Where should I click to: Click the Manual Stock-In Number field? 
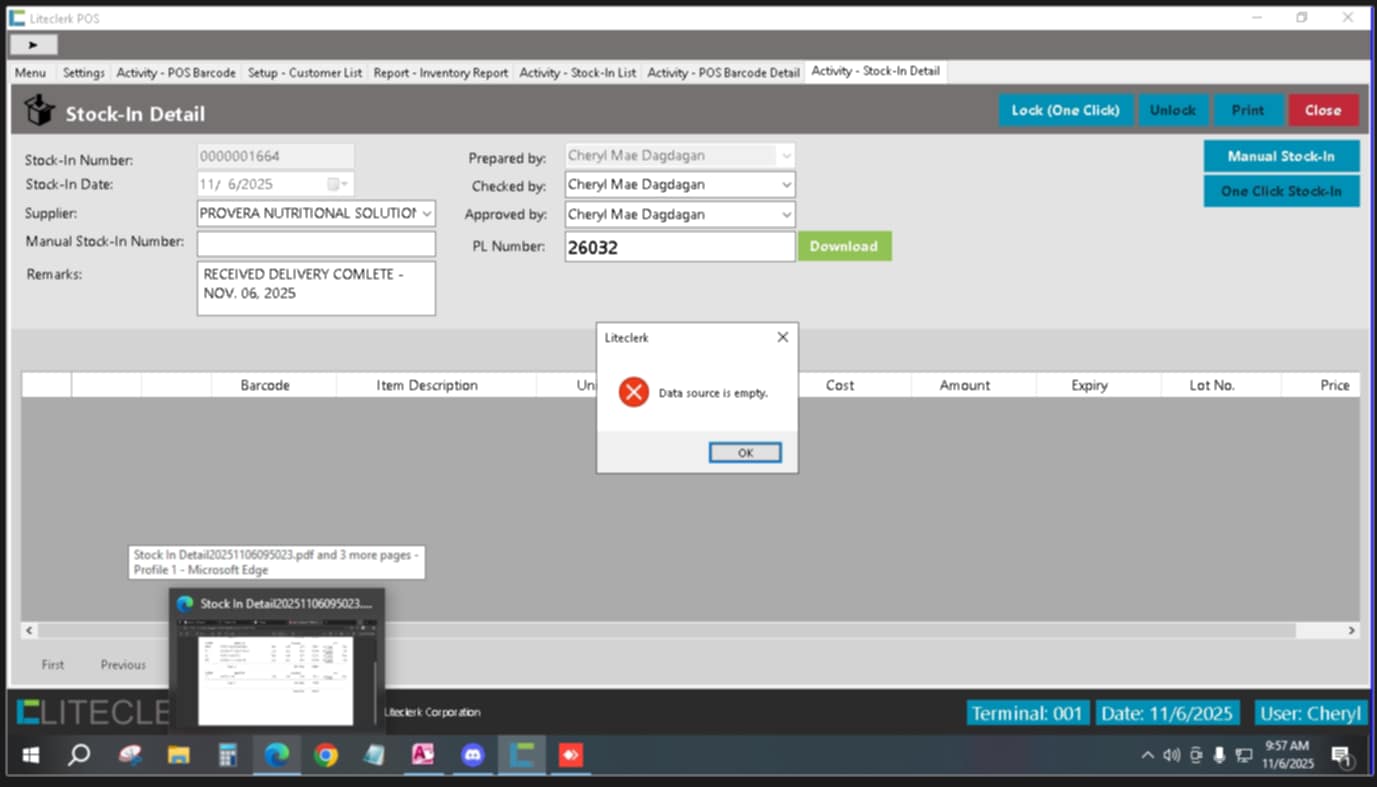tap(316, 243)
